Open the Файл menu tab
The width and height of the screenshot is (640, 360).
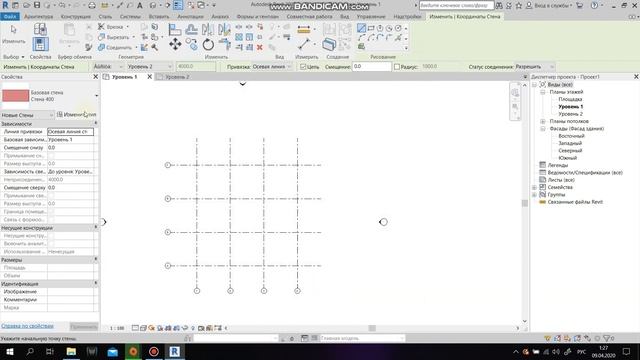[9, 17]
